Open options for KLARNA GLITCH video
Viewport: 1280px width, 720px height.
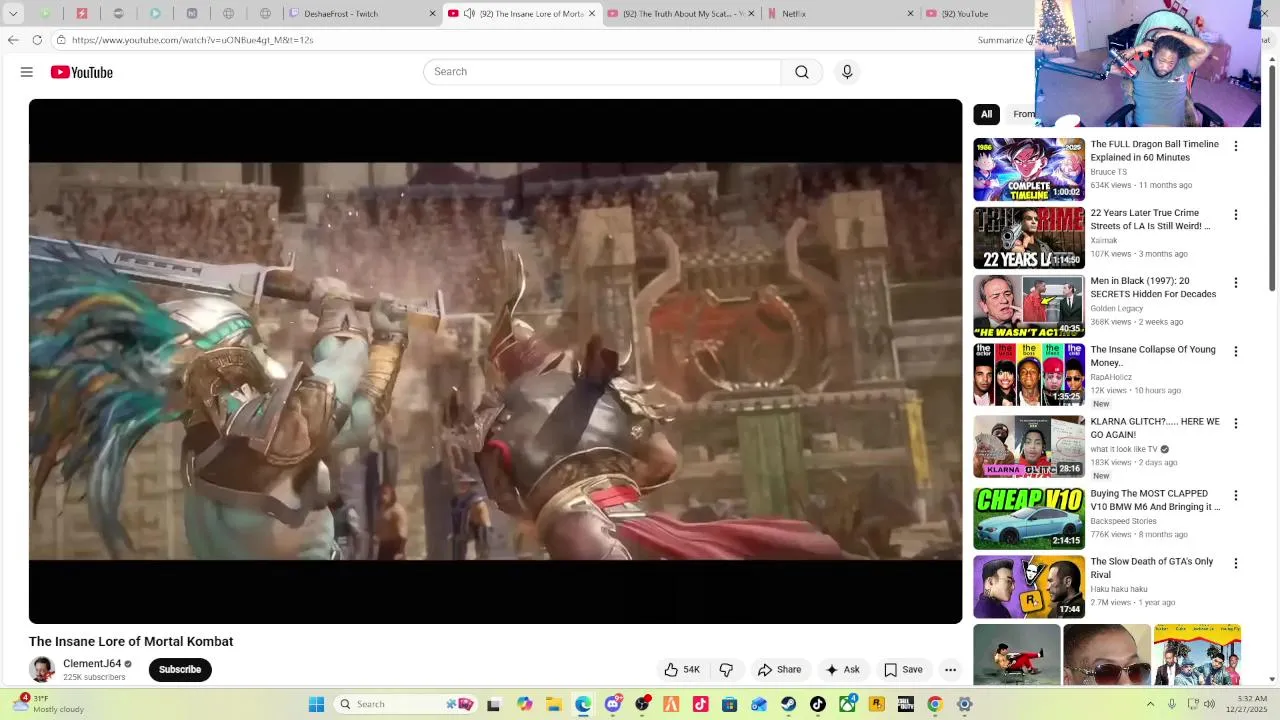1236,424
